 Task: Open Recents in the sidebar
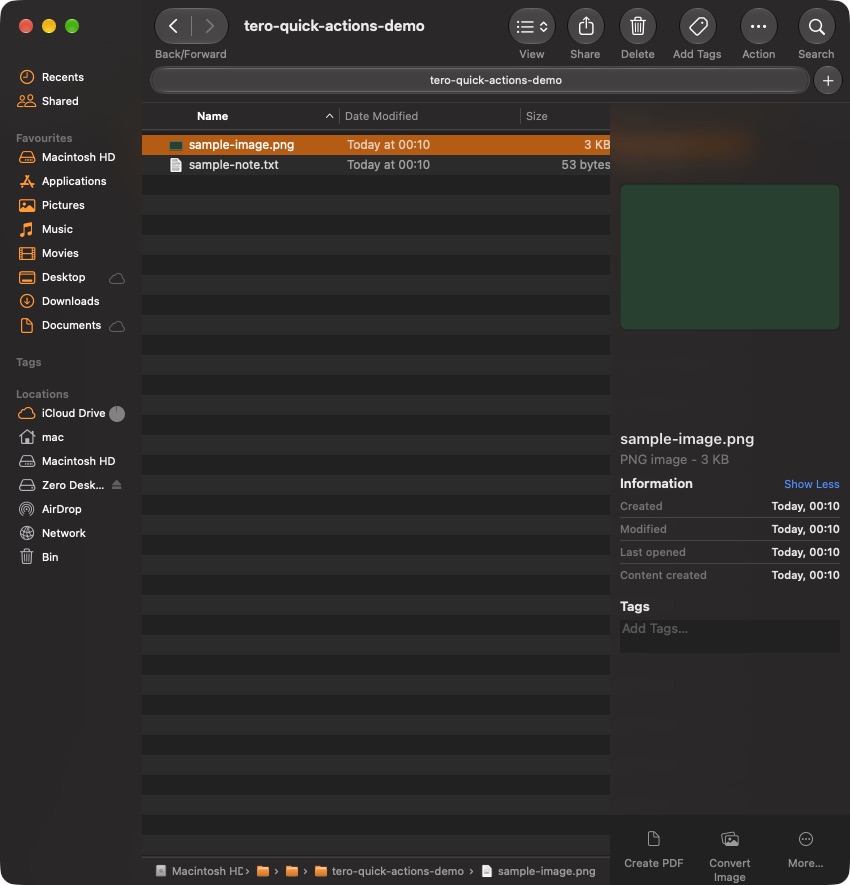[62, 77]
